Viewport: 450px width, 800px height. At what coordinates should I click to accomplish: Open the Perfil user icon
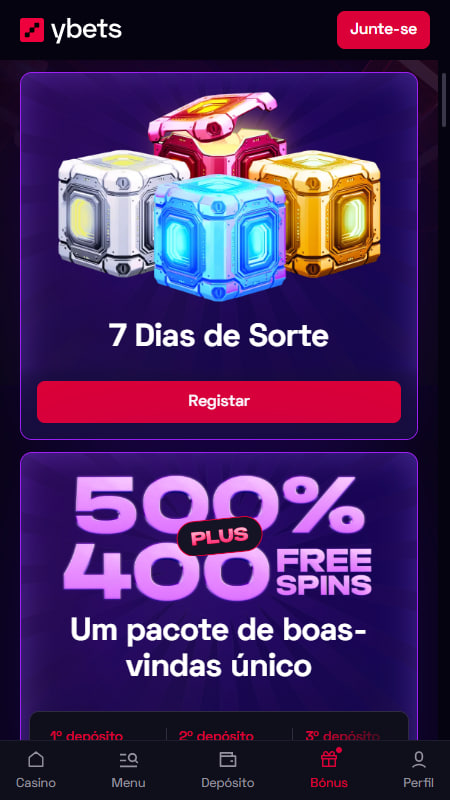tap(418, 760)
